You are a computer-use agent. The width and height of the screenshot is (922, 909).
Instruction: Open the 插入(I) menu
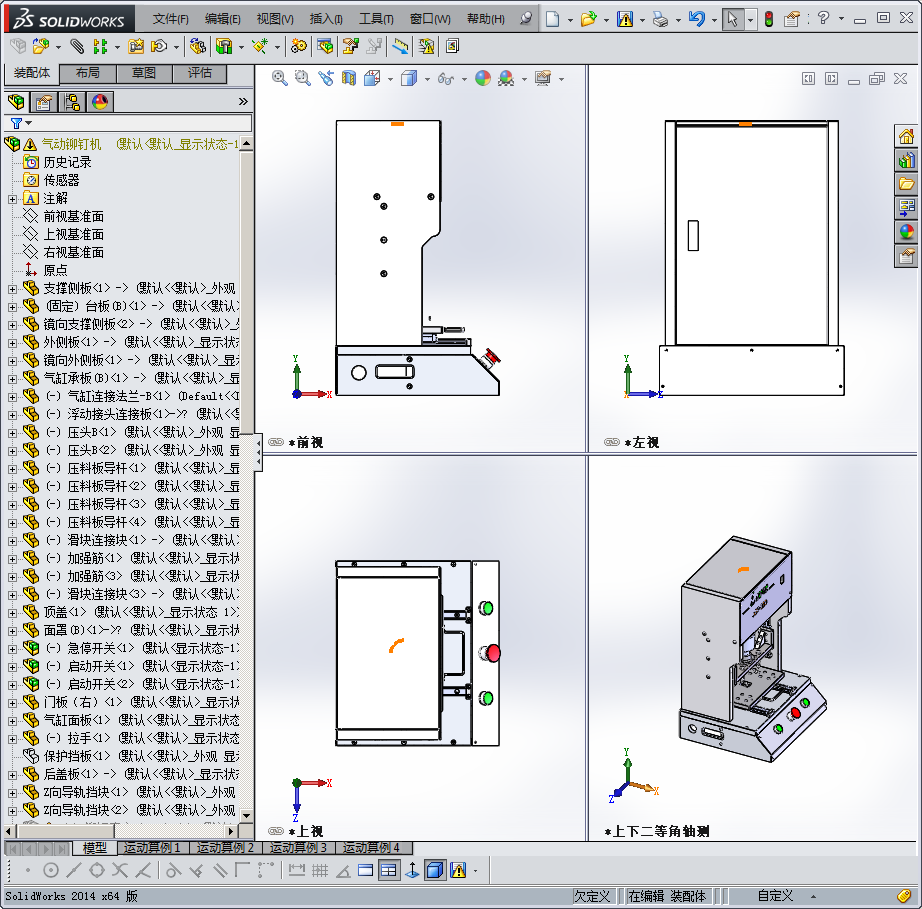326,19
